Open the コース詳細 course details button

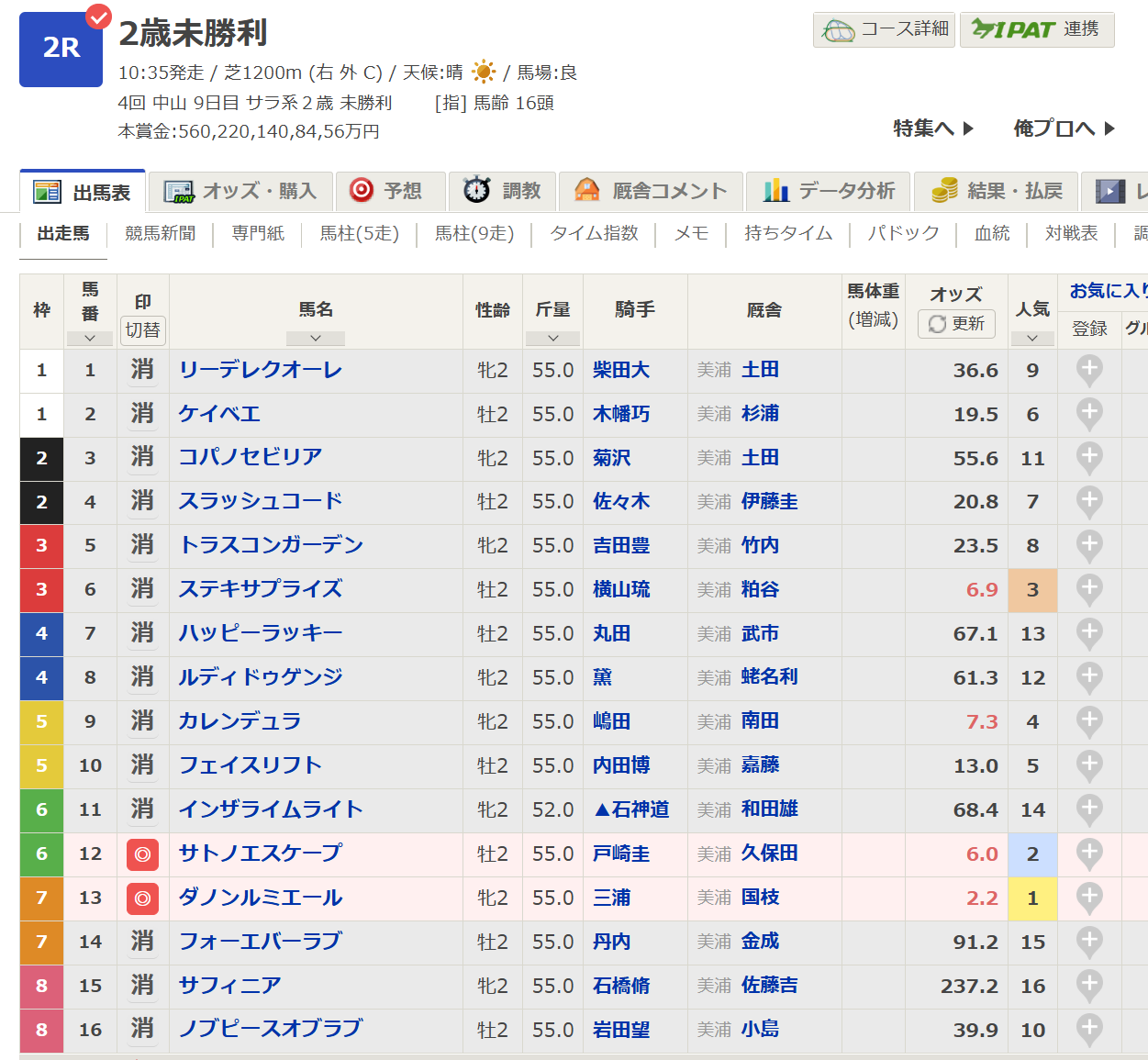coord(885,29)
